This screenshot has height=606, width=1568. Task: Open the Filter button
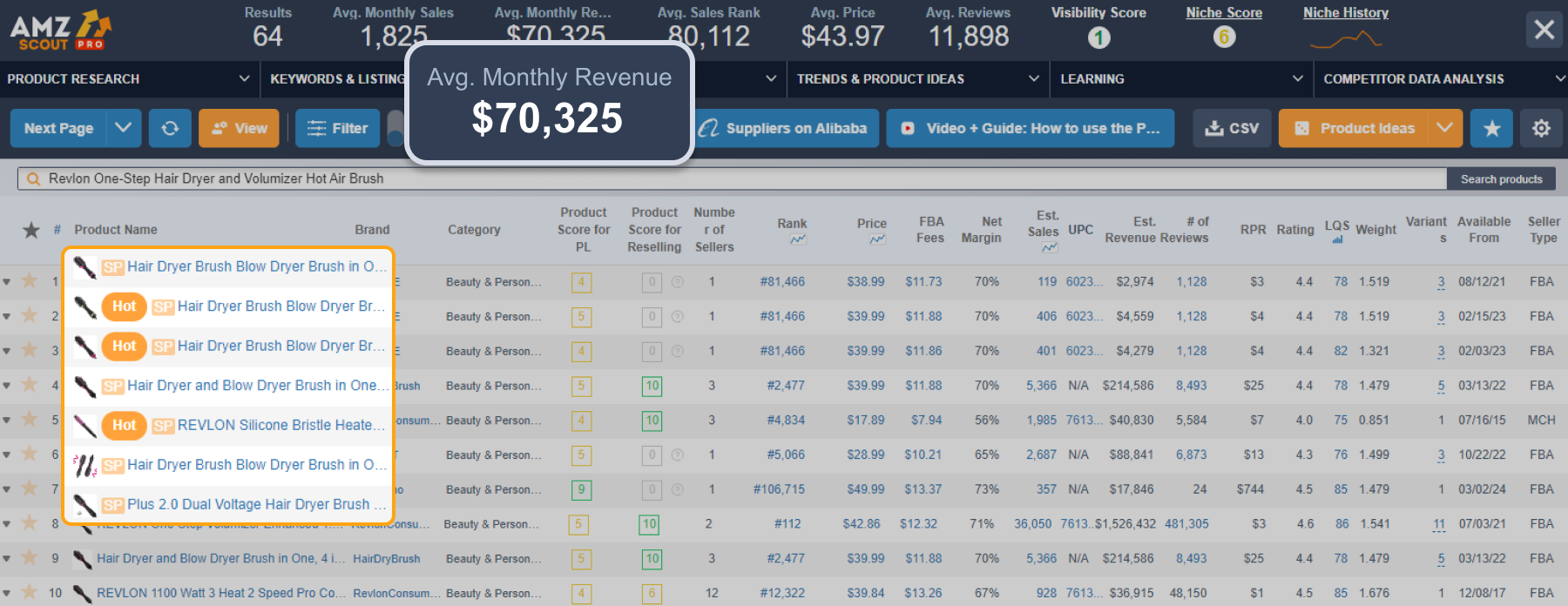point(337,128)
